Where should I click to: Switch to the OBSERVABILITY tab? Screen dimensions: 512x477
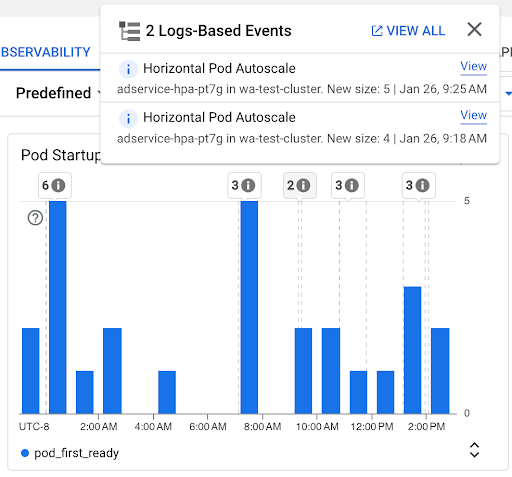point(46,52)
